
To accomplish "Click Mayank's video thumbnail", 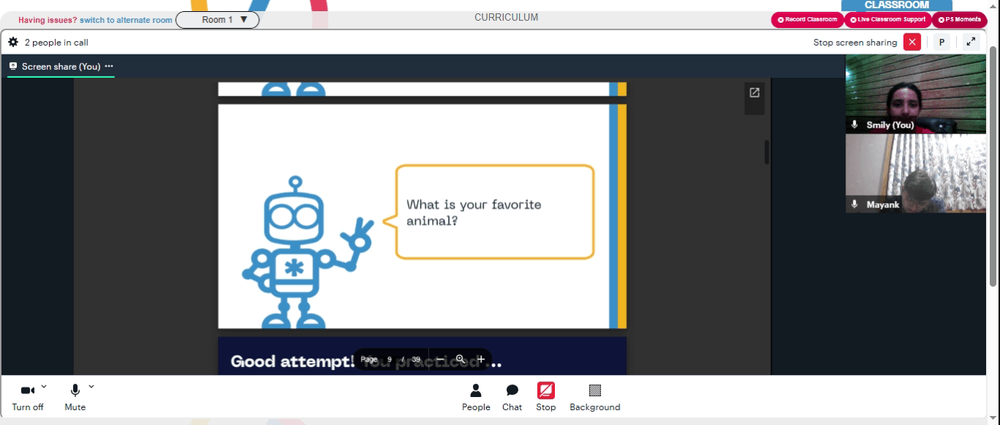I will (915, 173).
